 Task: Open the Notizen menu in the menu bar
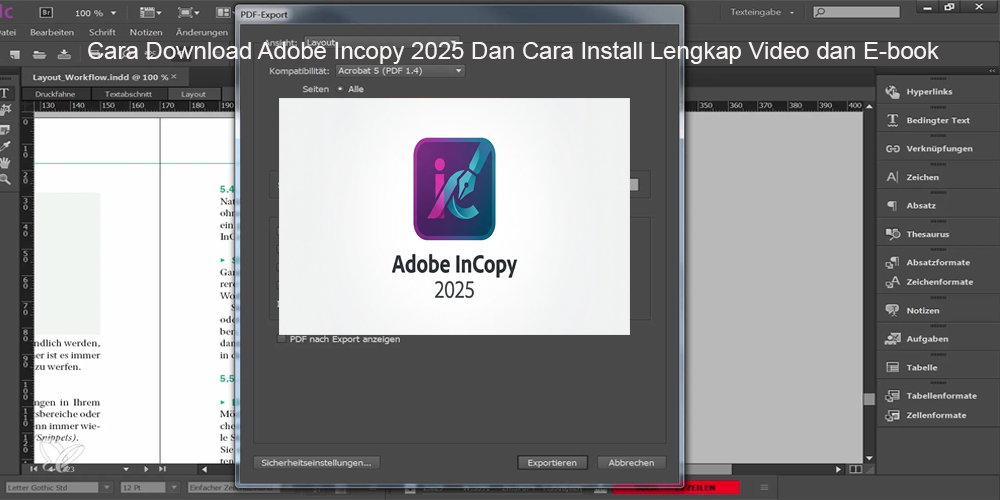(146, 32)
